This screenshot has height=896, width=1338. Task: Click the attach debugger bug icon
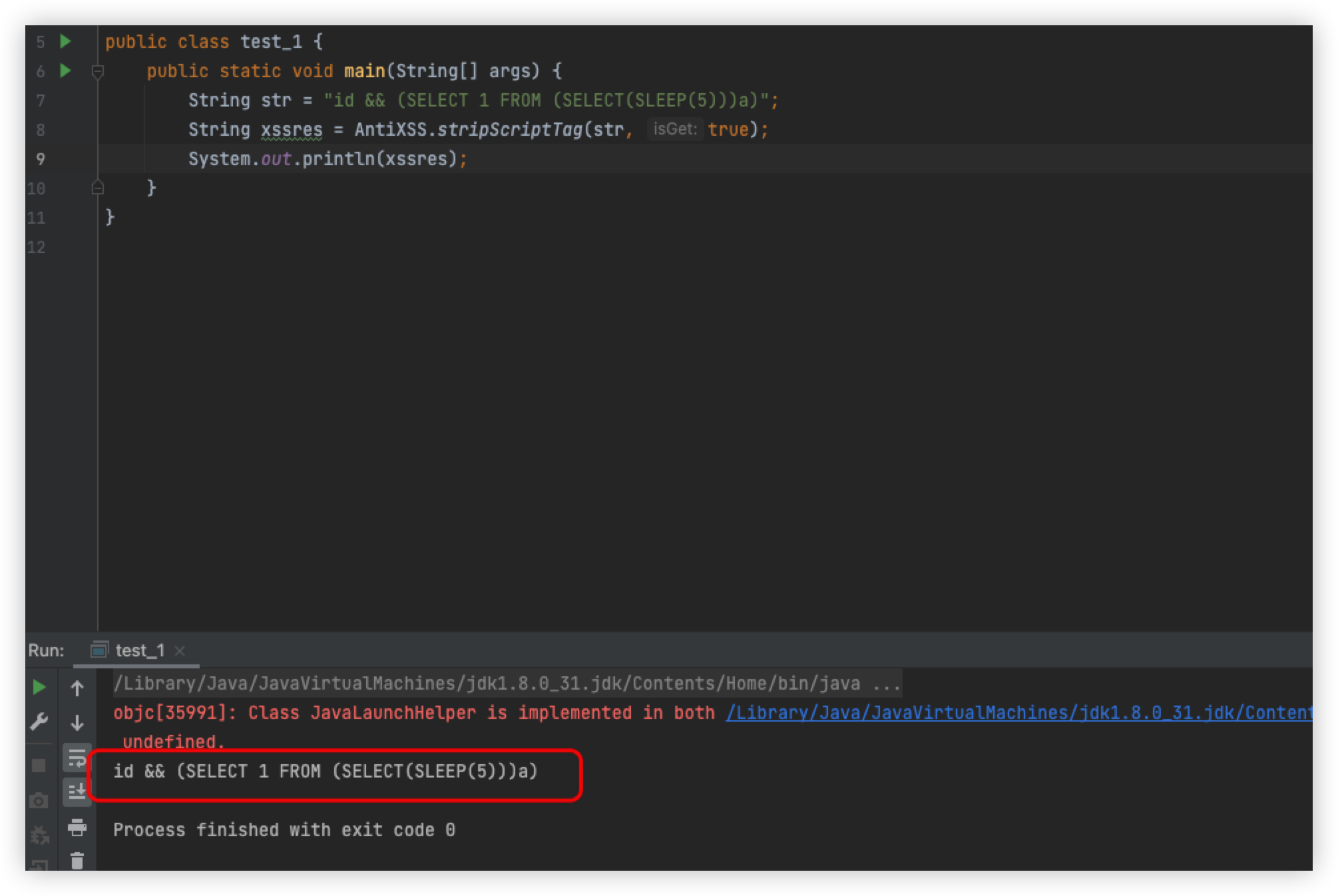(x=39, y=835)
